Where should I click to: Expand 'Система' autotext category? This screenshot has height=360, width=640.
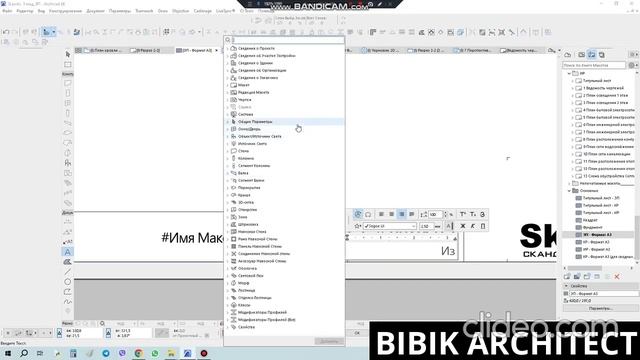tap(227, 114)
